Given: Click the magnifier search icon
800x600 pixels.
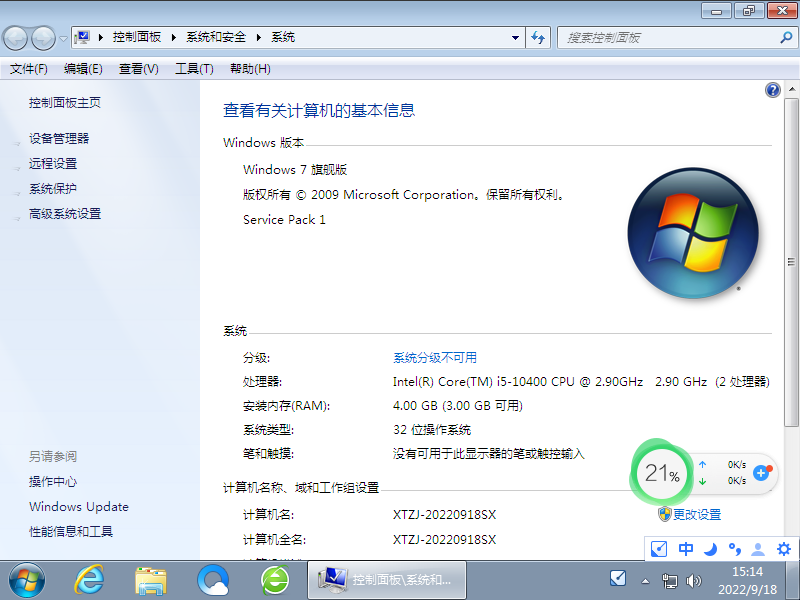Looking at the screenshot, I should pyautogui.click(x=786, y=37).
